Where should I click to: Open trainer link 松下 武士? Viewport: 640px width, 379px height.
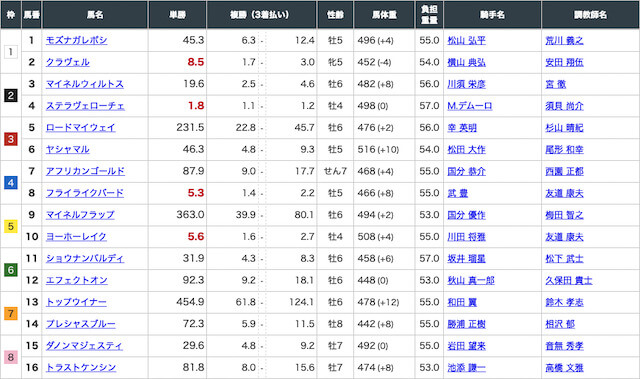pos(564,259)
